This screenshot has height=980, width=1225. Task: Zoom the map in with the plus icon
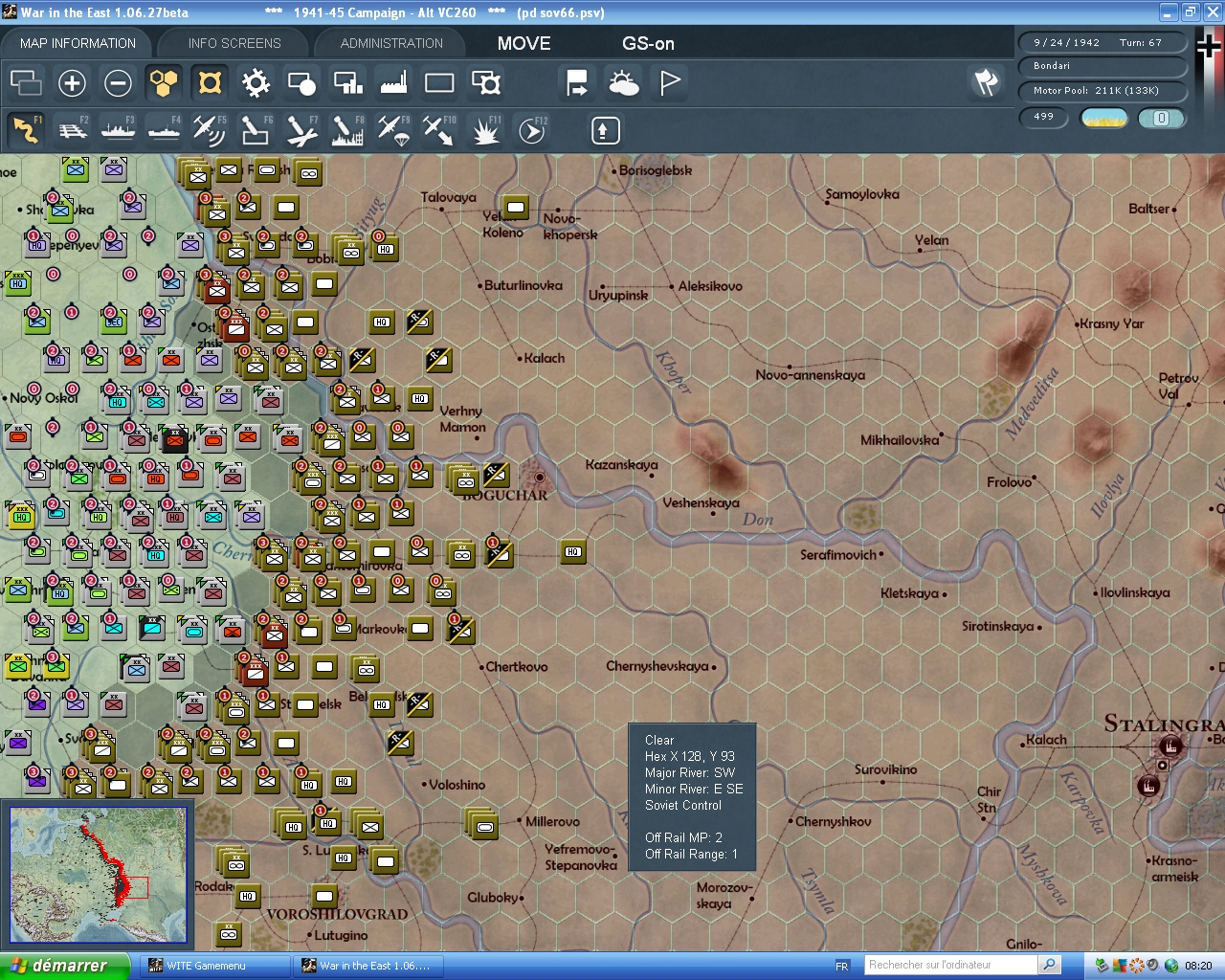(x=73, y=83)
